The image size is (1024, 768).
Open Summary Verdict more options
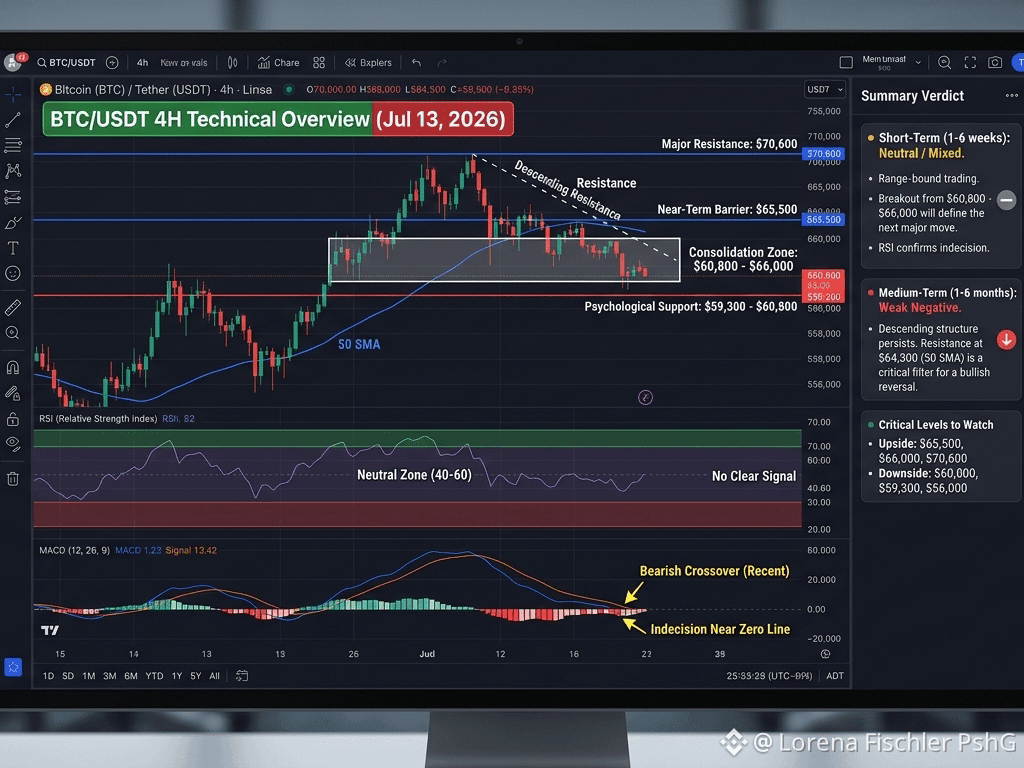pyautogui.click(x=1012, y=95)
